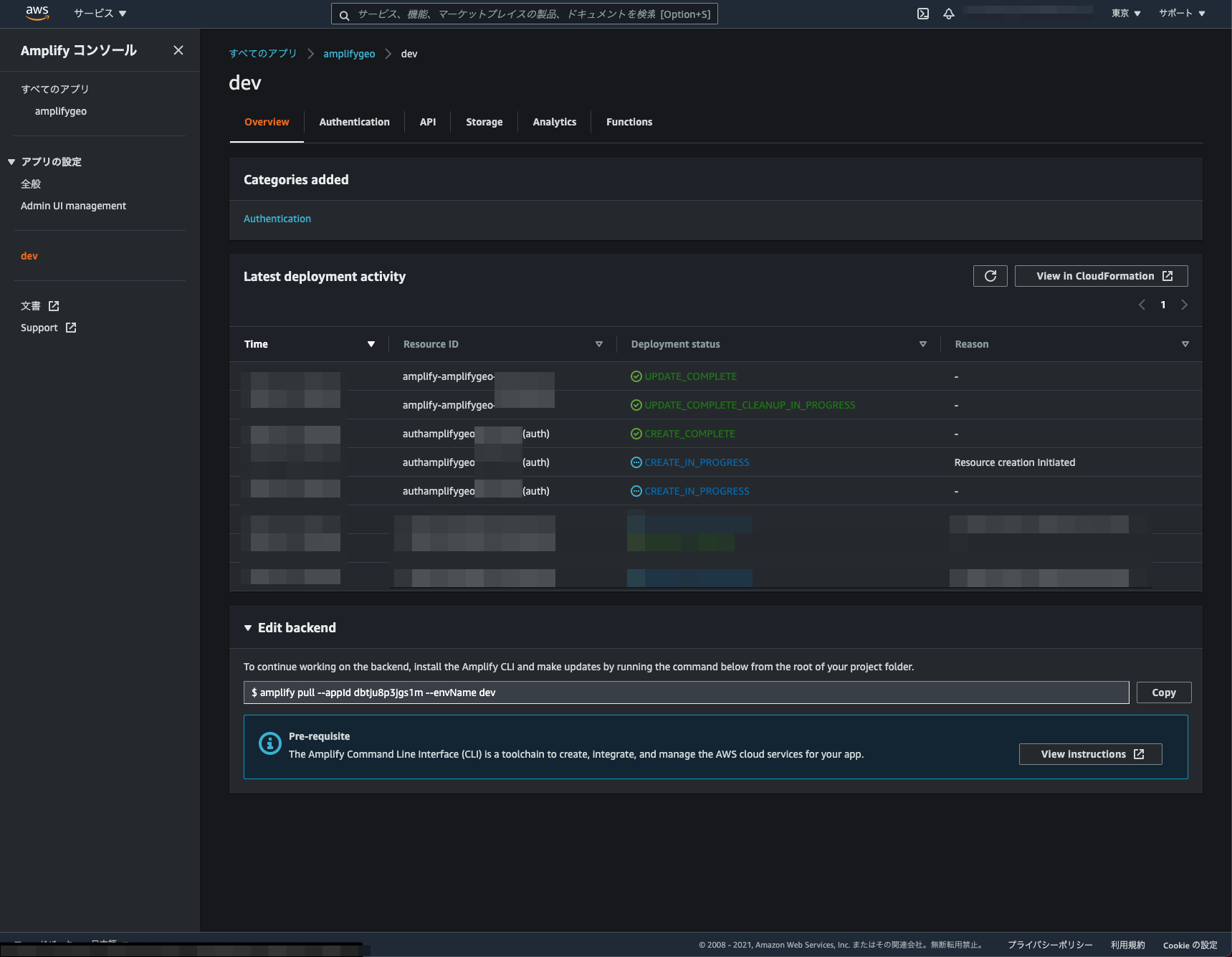Sort by the Resource ID column arrow
The width and height of the screenshot is (1232, 957).
click(x=599, y=344)
